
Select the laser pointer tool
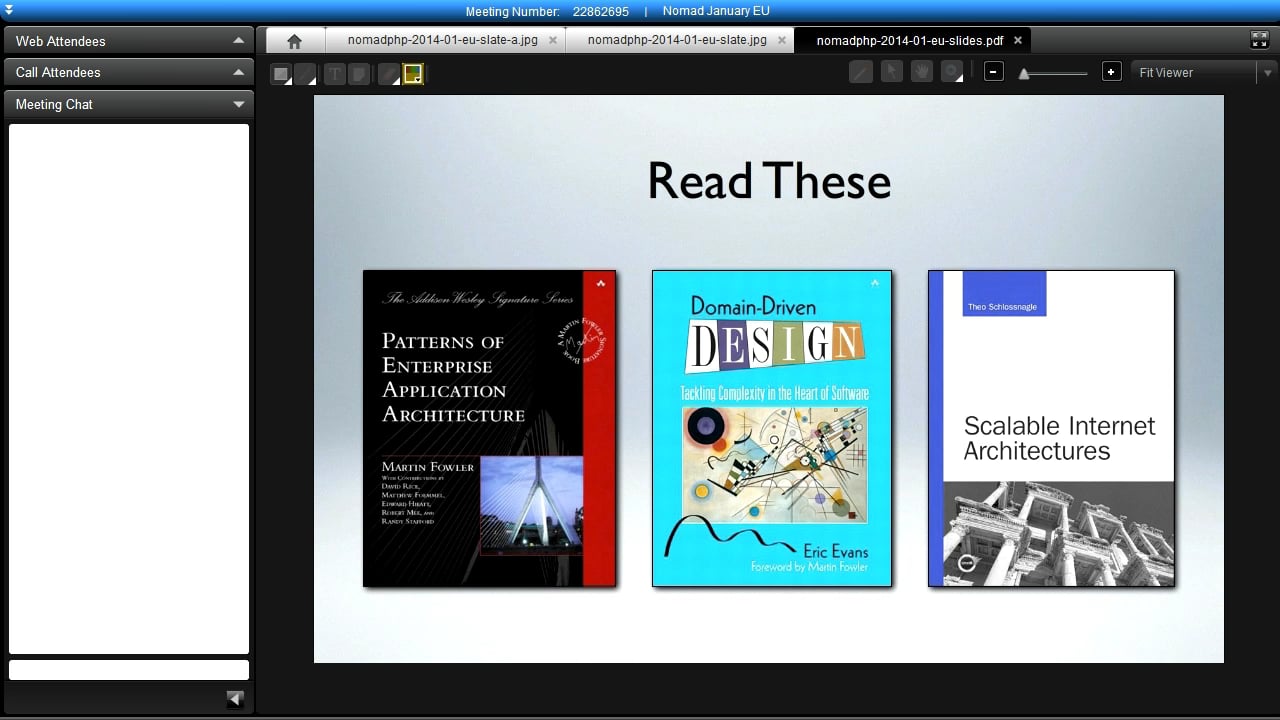861,72
